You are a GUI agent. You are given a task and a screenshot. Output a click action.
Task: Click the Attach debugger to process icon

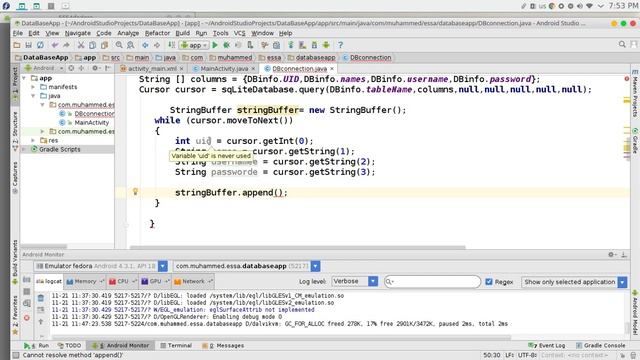point(250,45)
